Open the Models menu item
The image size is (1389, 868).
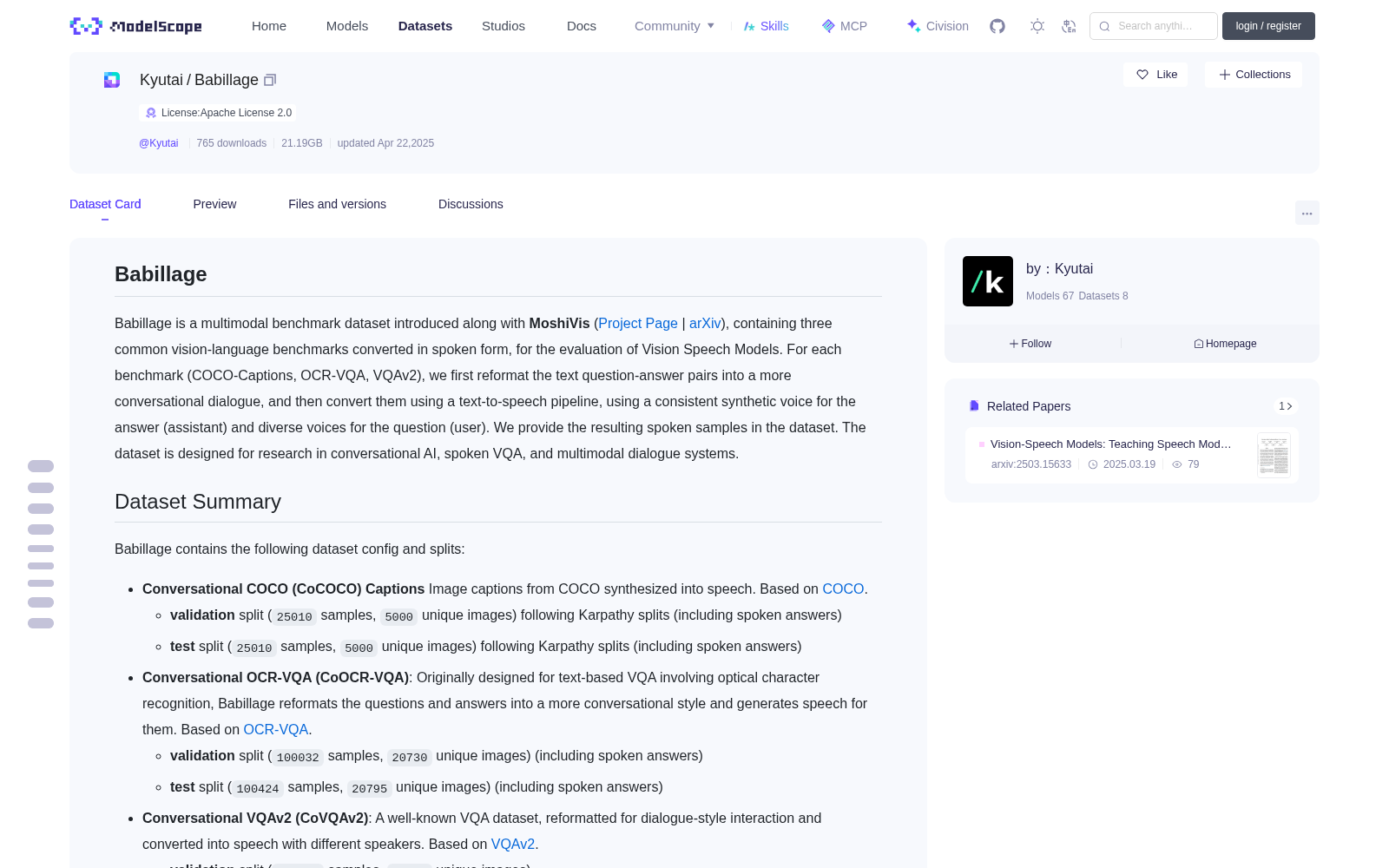[x=347, y=26]
